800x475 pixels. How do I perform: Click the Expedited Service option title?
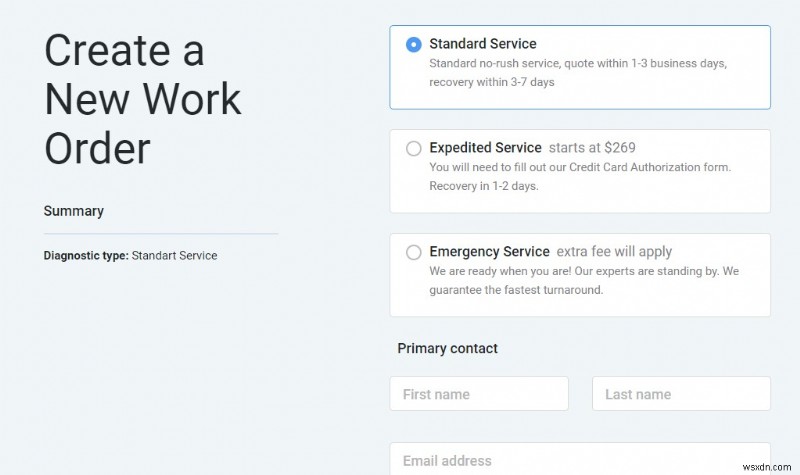click(485, 148)
